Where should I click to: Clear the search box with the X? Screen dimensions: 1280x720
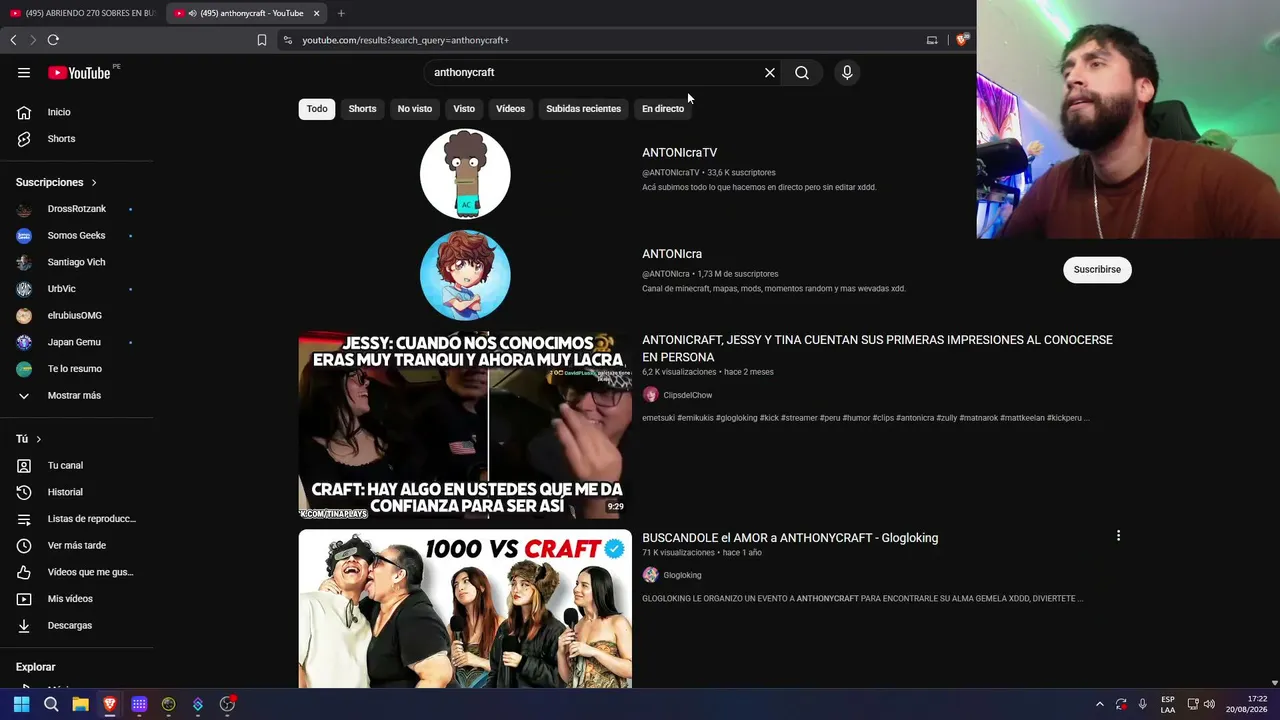click(x=770, y=72)
